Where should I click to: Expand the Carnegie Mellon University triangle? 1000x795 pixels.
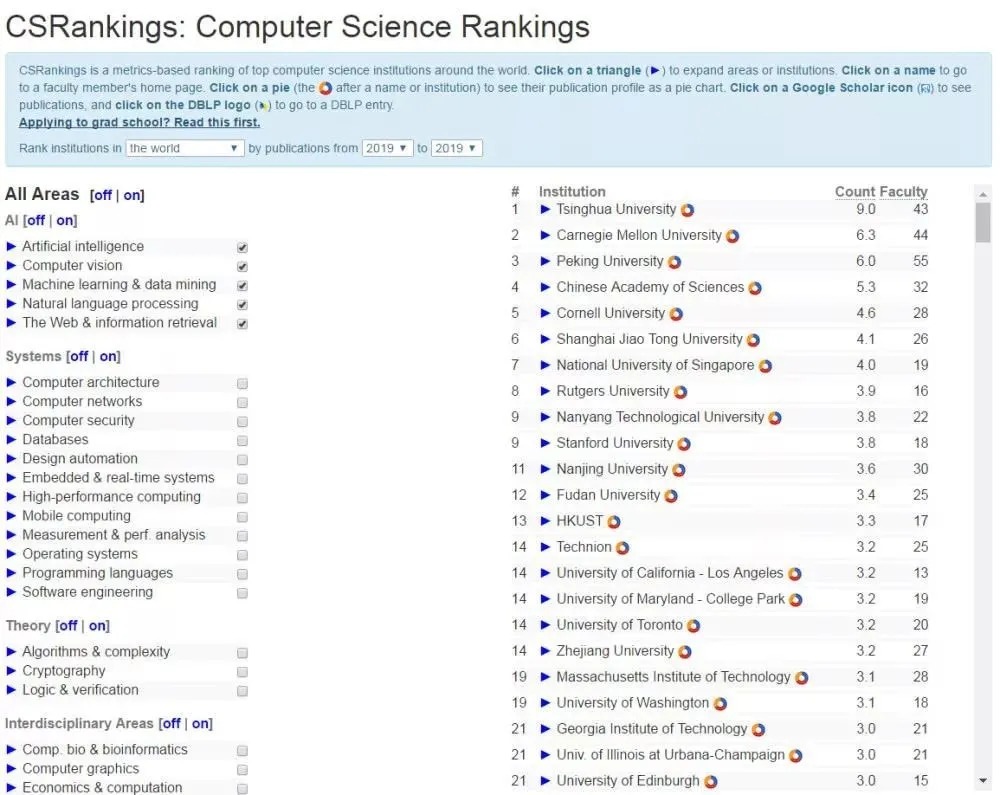pyautogui.click(x=545, y=235)
